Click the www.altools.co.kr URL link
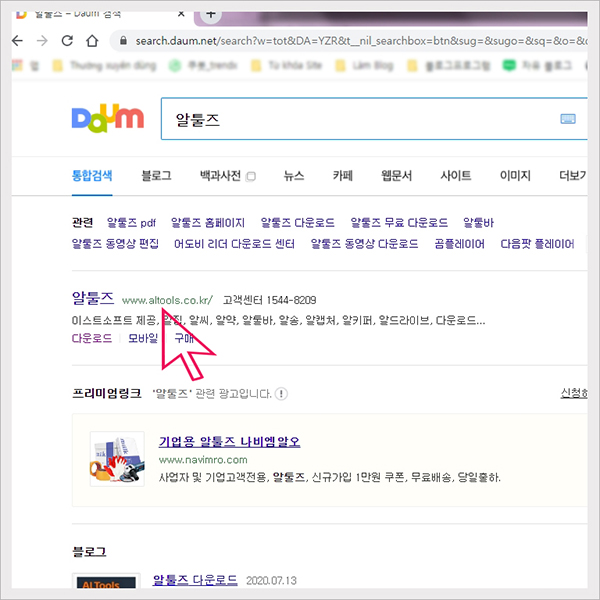The width and height of the screenshot is (600, 600). (167, 300)
